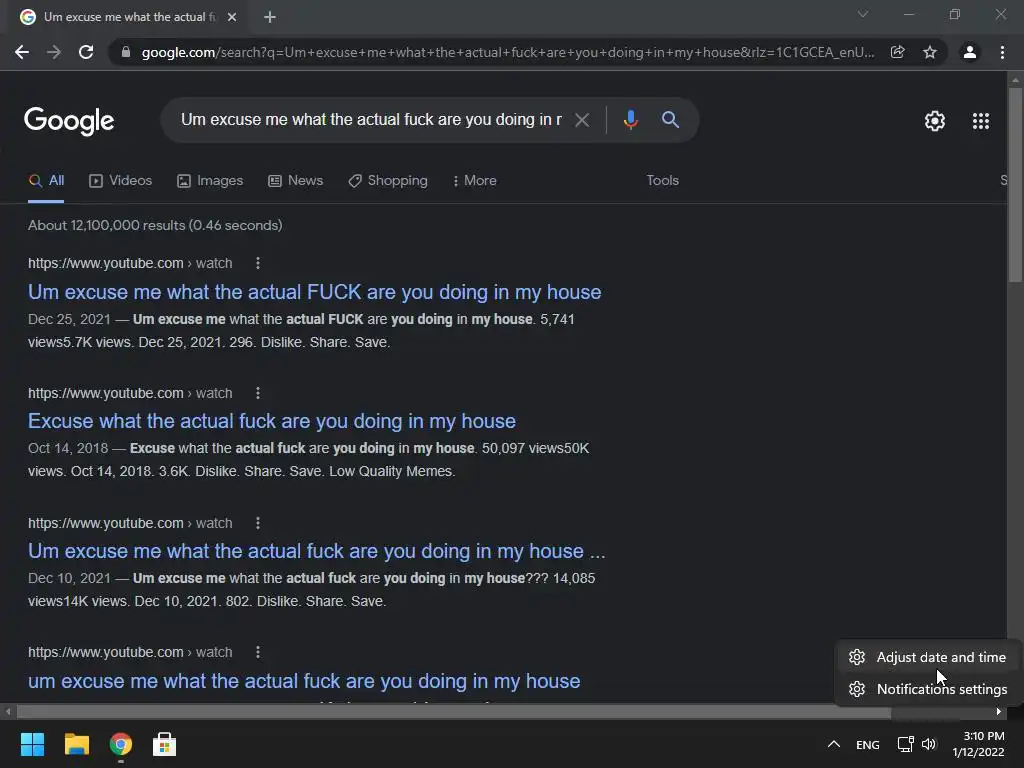Select the All results tab
The height and width of the screenshot is (768, 1024).
click(46, 181)
